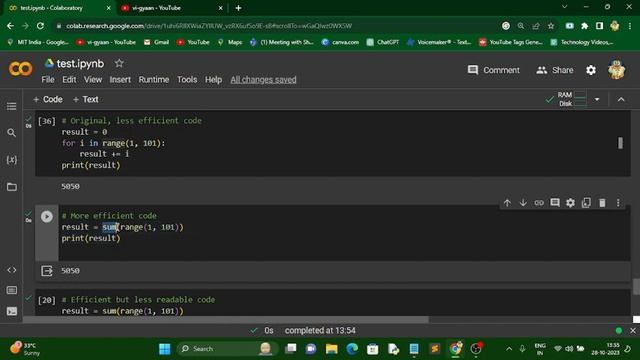Open the variables {x} panel
The height and width of the screenshot is (360, 640).
click(11, 160)
